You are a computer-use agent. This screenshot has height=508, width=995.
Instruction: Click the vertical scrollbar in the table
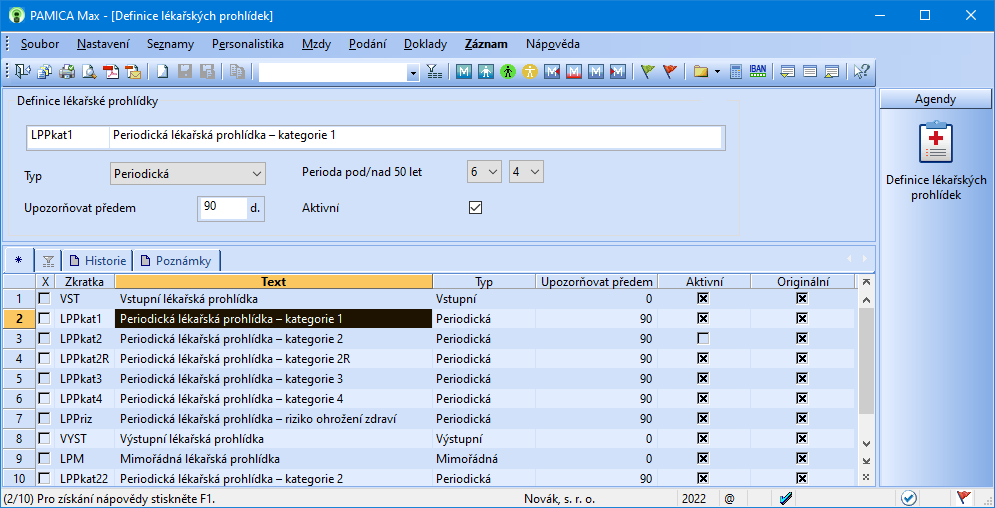point(866,361)
